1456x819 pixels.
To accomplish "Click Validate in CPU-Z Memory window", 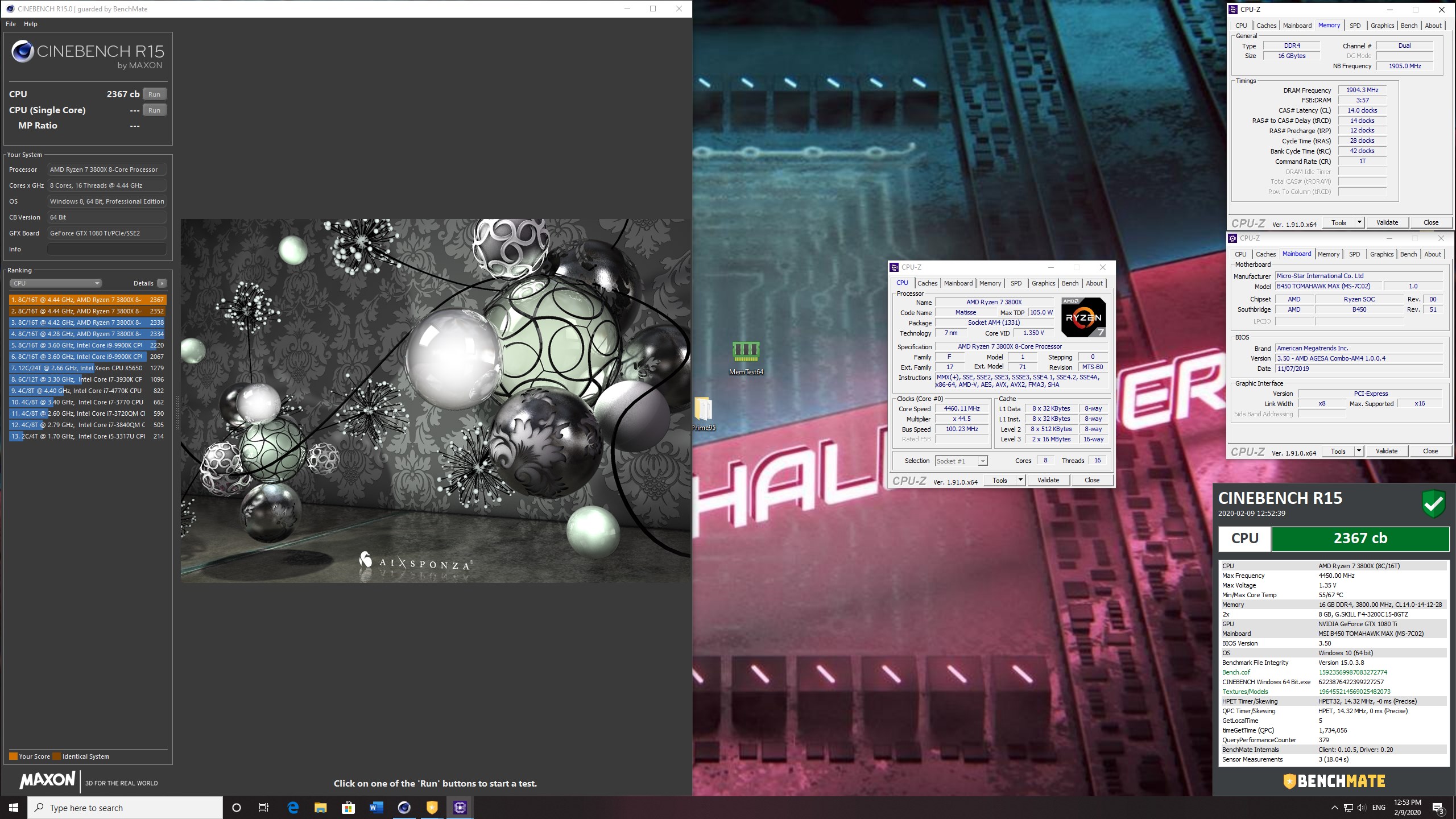I will (x=1387, y=222).
